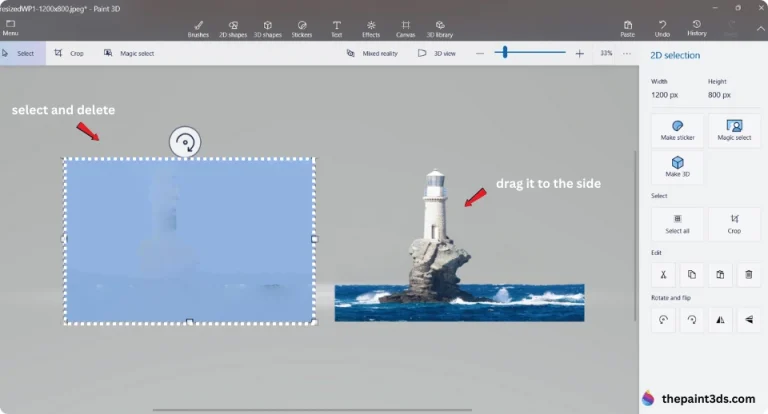
Task: Open the Effects tab
Action: pyautogui.click(x=371, y=29)
